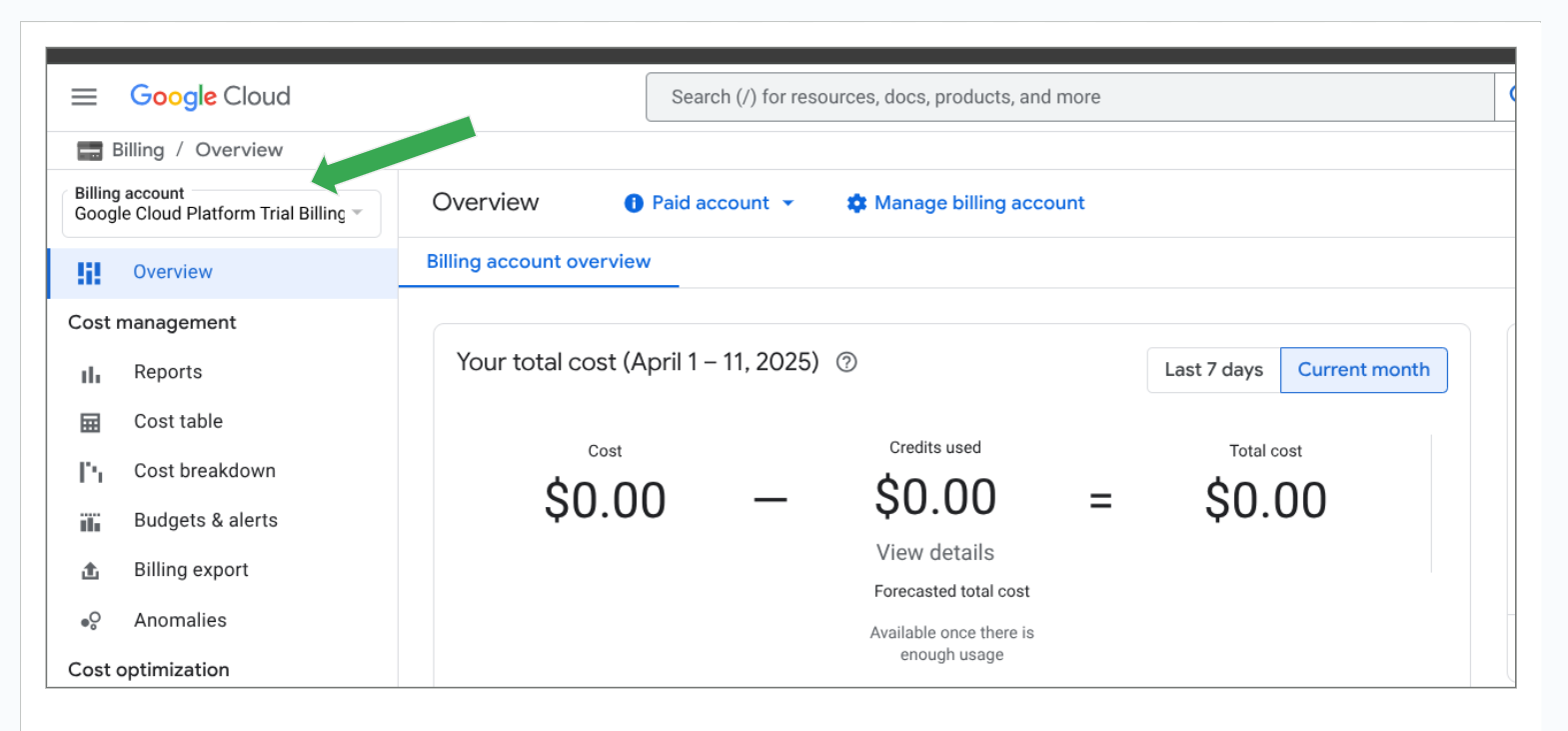Image resolution: width=1568 pixels, height=731 pixels.
Task: Switch cost range to Last 7 days
Action: coord(1213,370)
